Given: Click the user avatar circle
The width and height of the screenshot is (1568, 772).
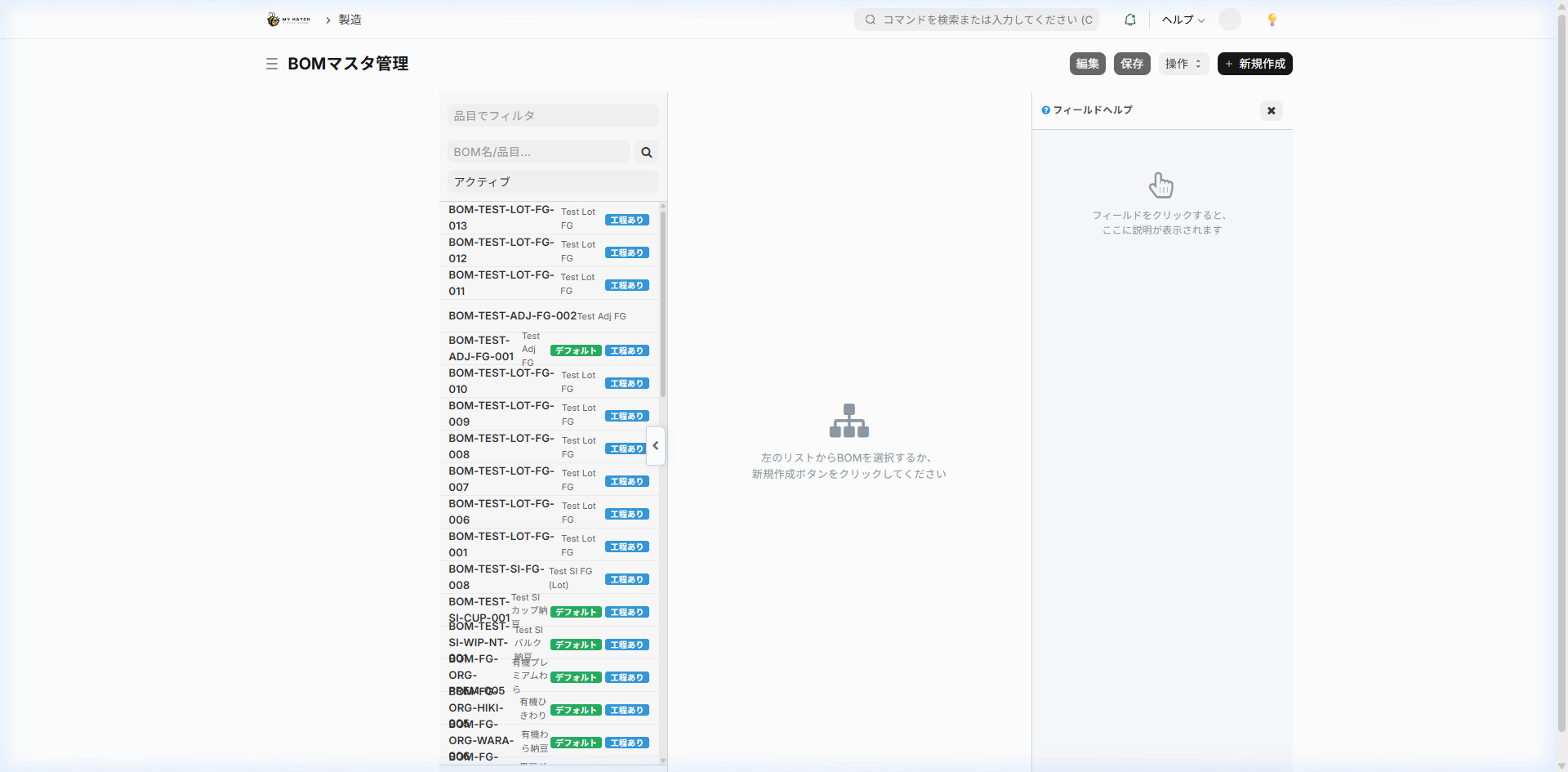Looking at the screenshot, I should pos(1229,20).
